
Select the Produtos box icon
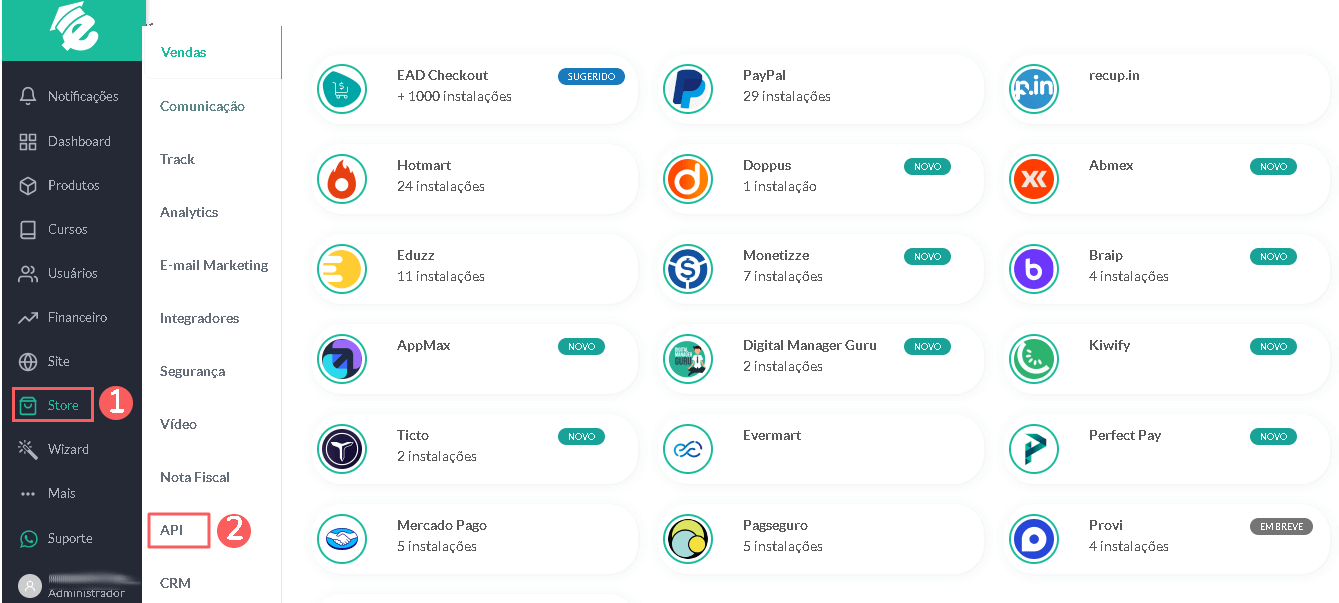pyautogui.click(x=28, y=185)
